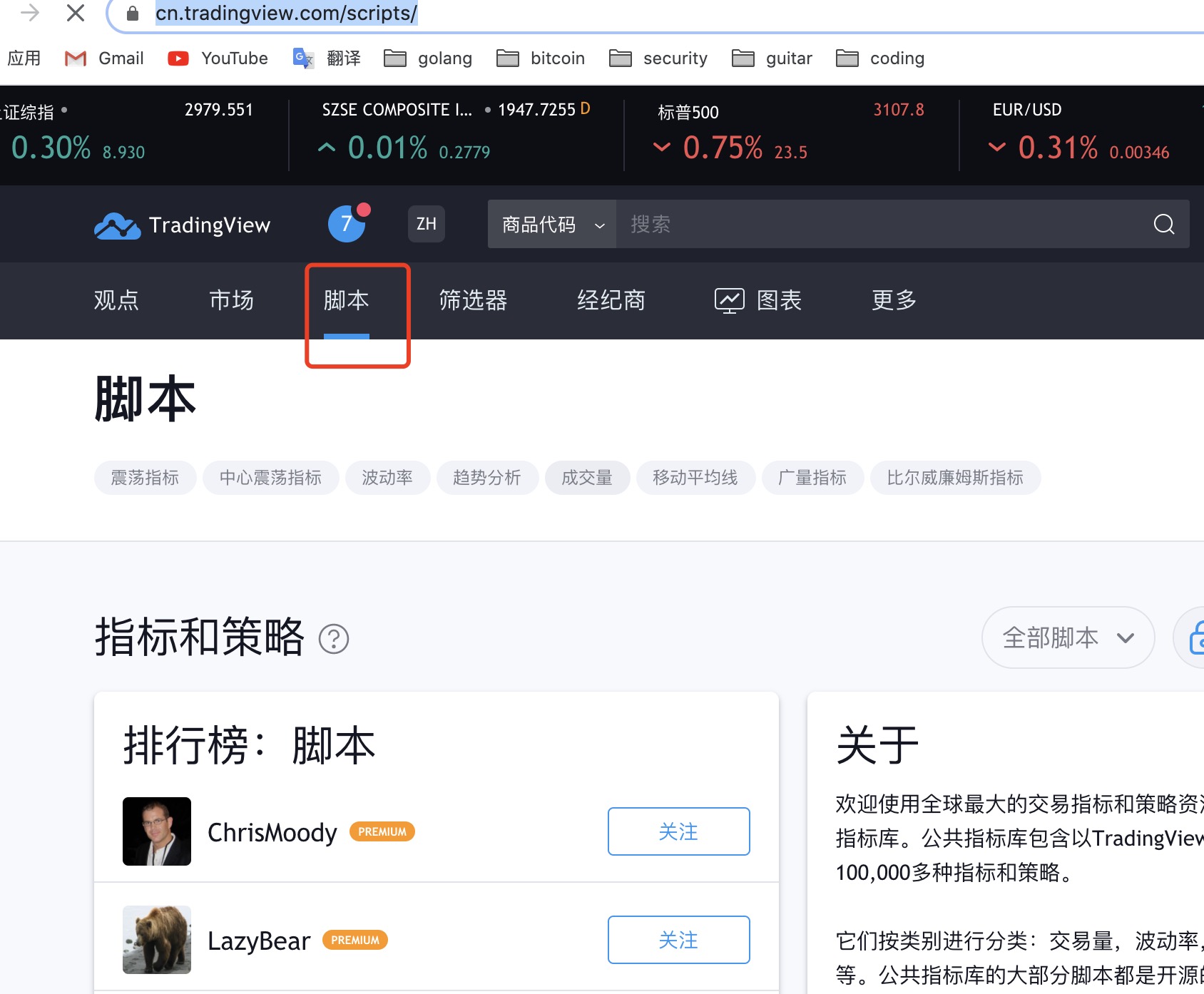Open the ZH language selector
Viewport: 1204px width, 994px height.
(x=426, y=224)
